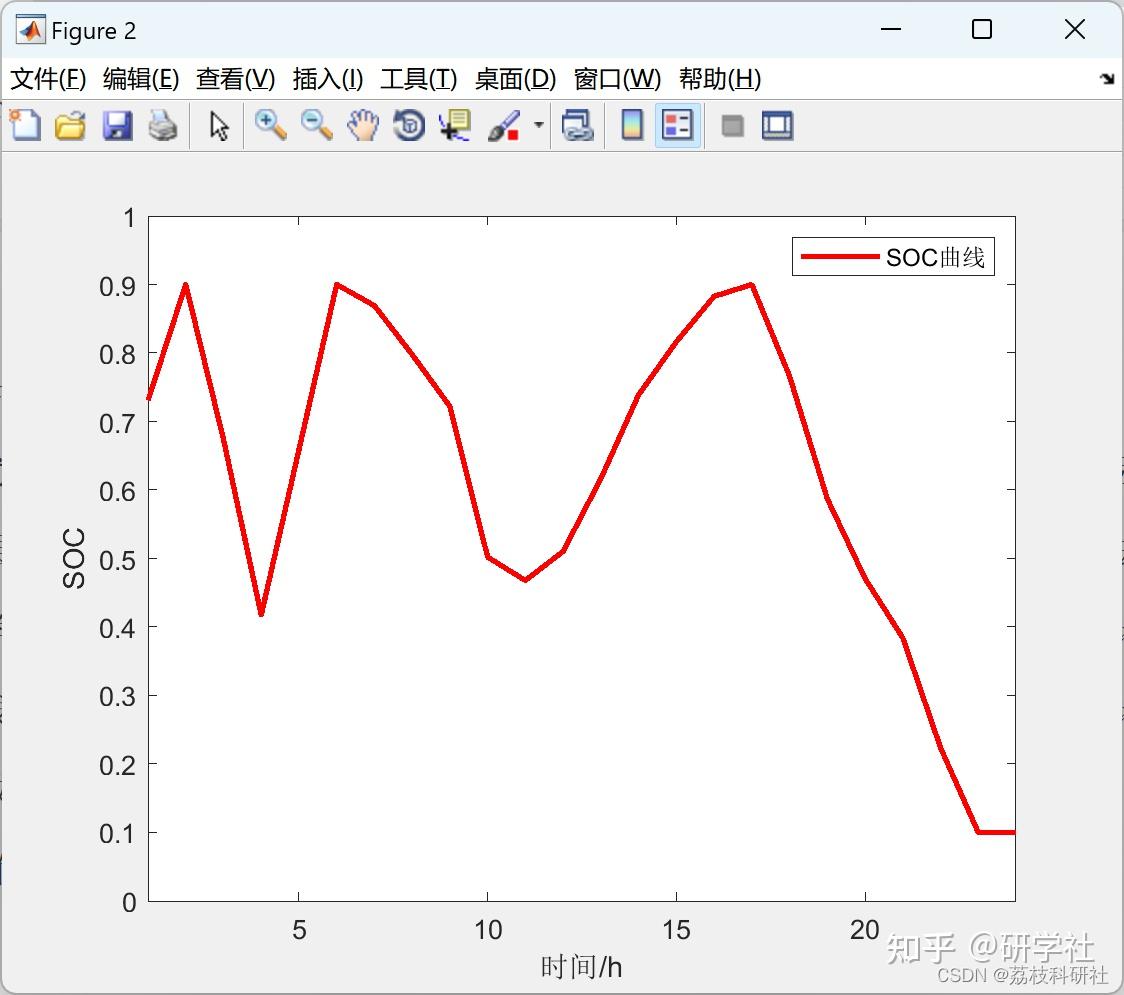
Task: Toggle the Link Plot feature
Action: point(578,125)
